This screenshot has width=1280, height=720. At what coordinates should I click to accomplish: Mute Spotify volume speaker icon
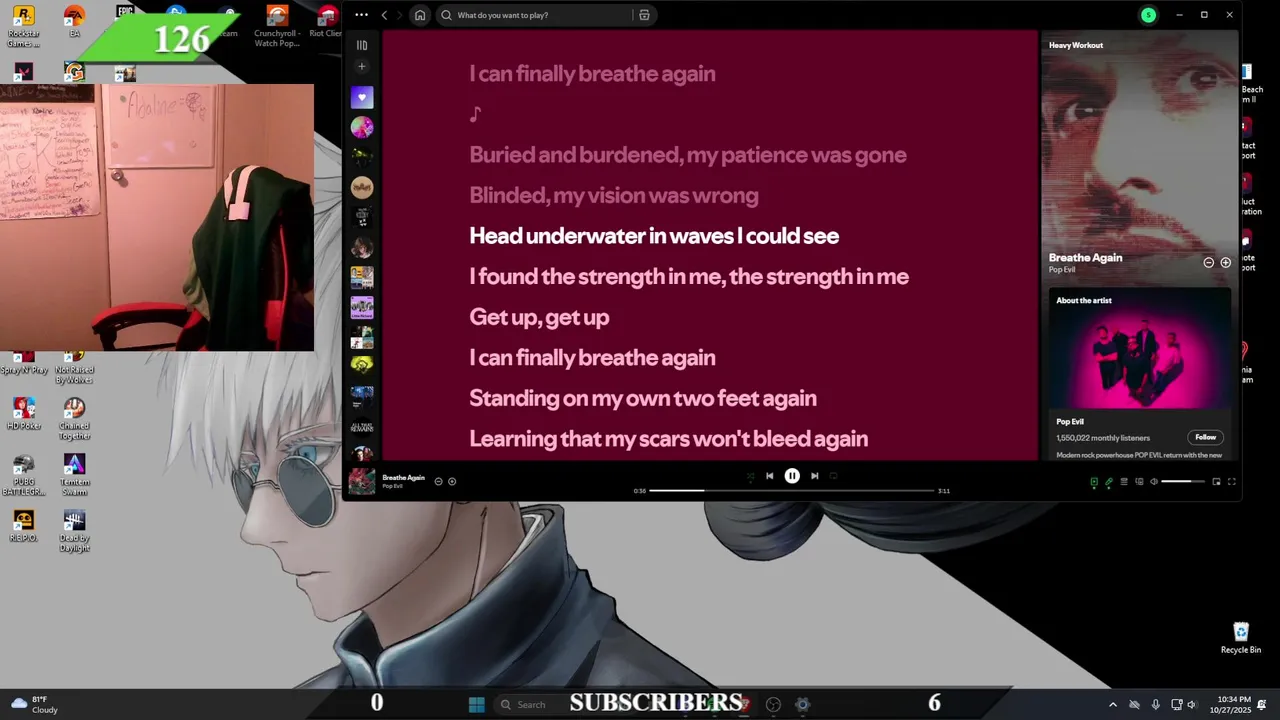pyautogui.click(x=1154, y=482)
